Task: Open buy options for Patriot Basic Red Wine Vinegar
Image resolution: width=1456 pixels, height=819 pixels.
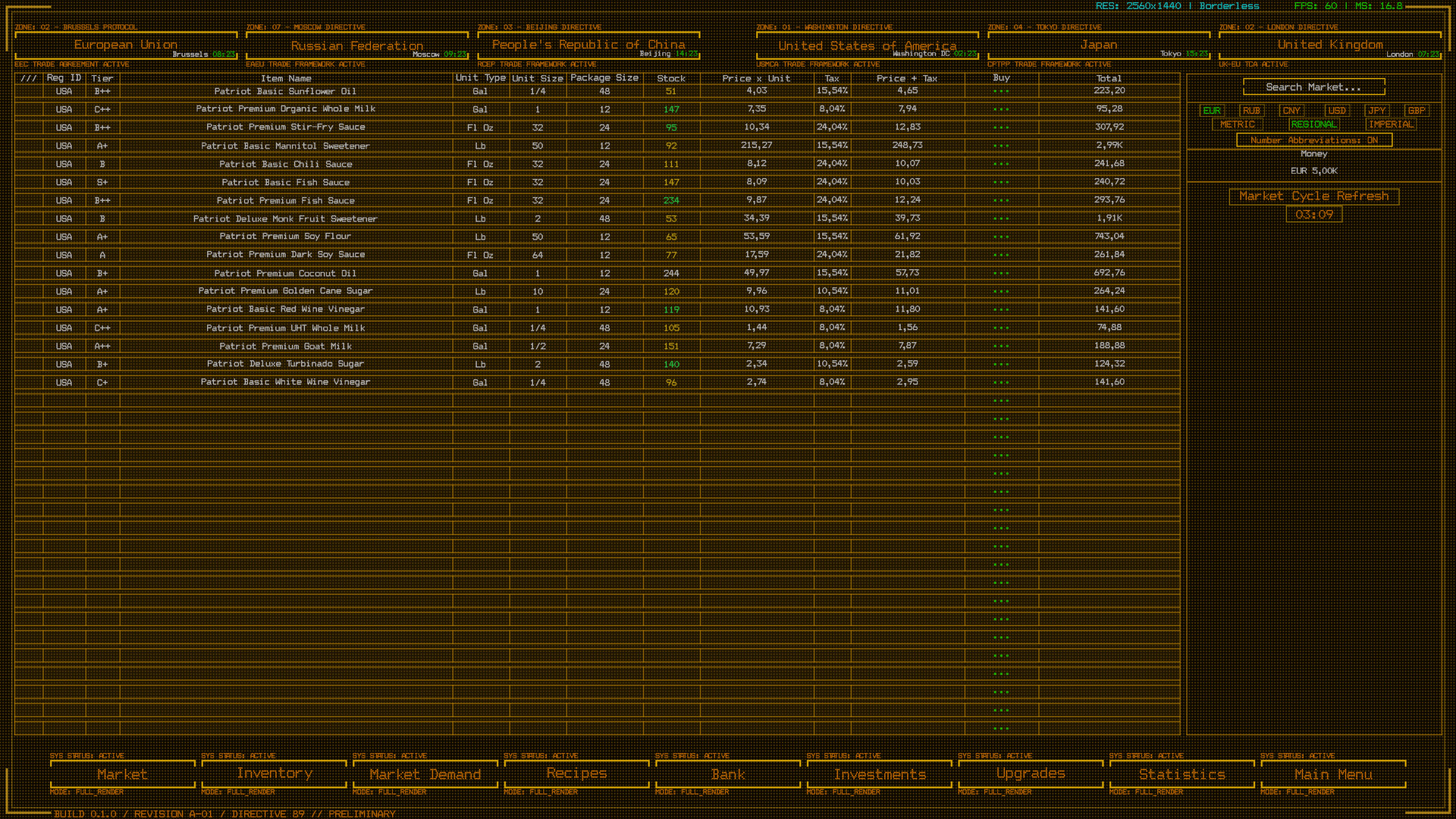Action: pyautogui.click(x=1001, y=309)
